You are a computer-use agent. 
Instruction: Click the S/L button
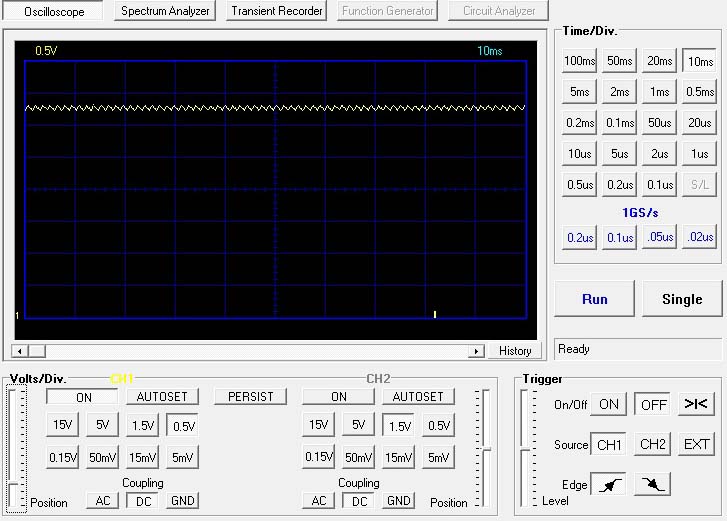pyautogui.click(x=700, y=184)
